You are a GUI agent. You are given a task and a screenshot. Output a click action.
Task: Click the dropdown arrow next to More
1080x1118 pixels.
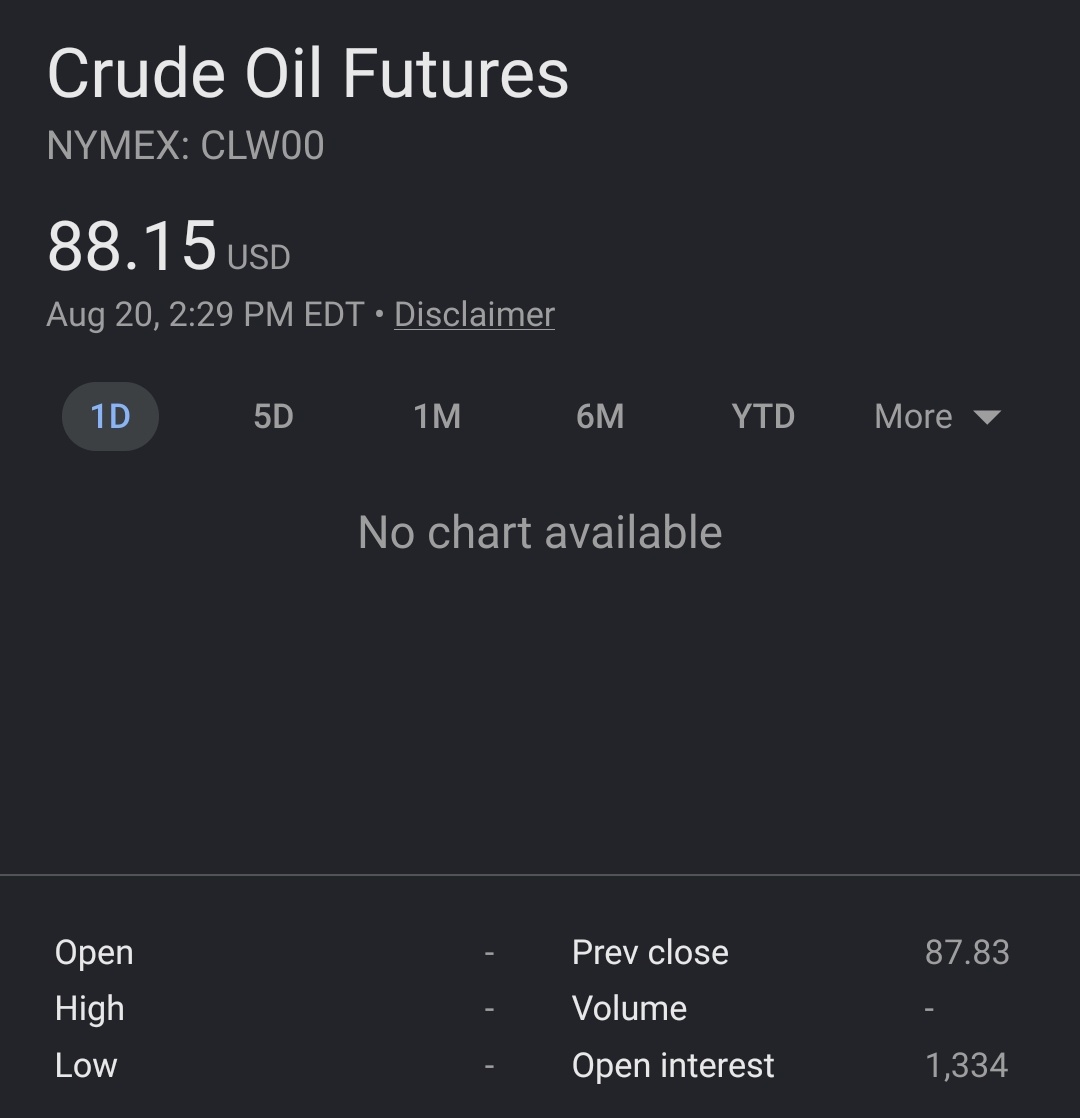(987, 417)
